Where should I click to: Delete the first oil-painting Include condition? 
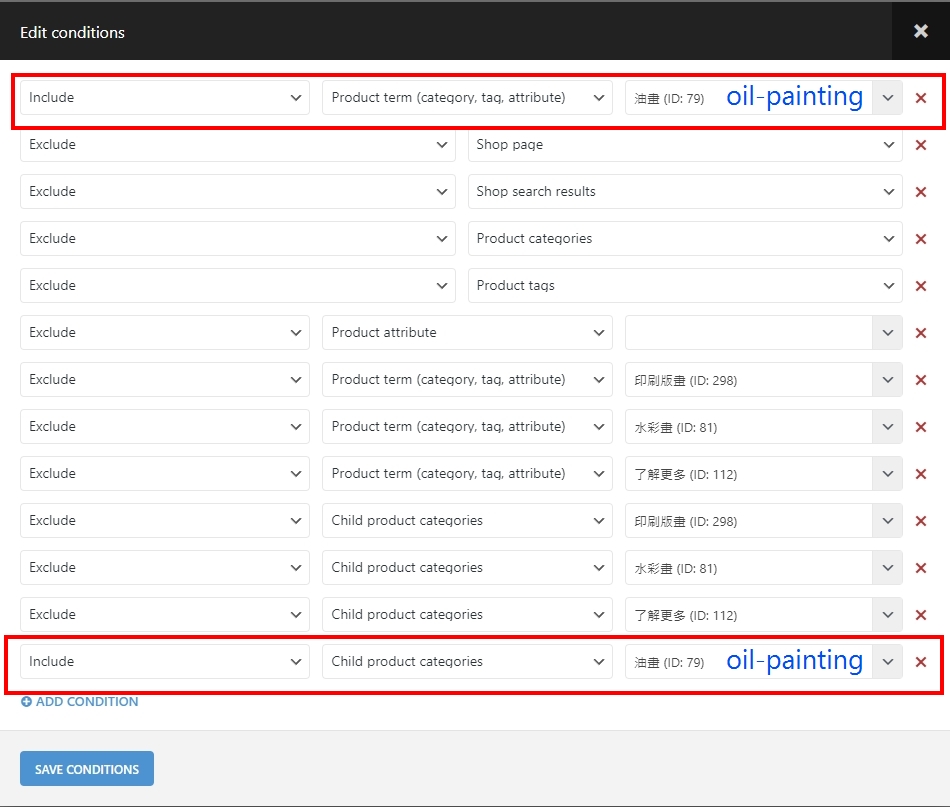[x=920, y=98]
